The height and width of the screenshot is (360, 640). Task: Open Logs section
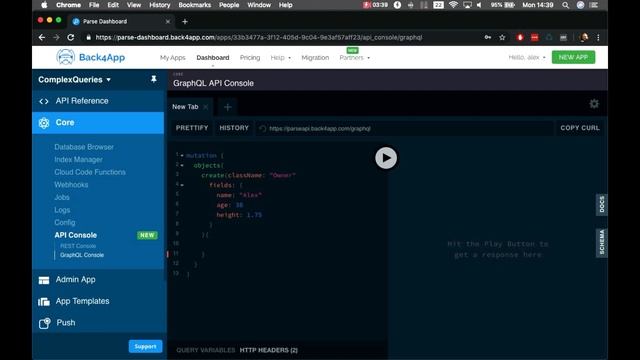pyautogui.click(x=62, y=210)
